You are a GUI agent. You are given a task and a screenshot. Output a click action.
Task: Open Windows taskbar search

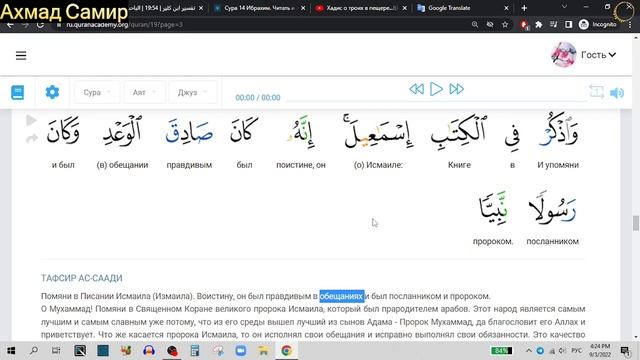34,351
